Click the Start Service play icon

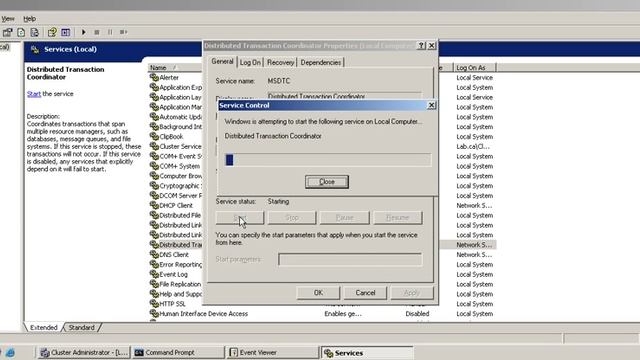click(x=84, y=32)
